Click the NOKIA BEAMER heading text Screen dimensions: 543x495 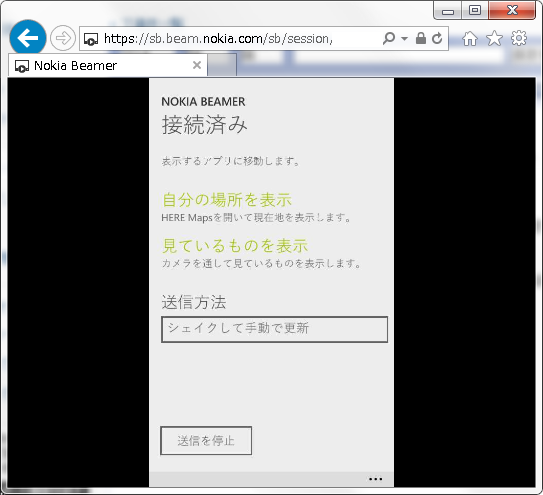(x=203, y=102)
